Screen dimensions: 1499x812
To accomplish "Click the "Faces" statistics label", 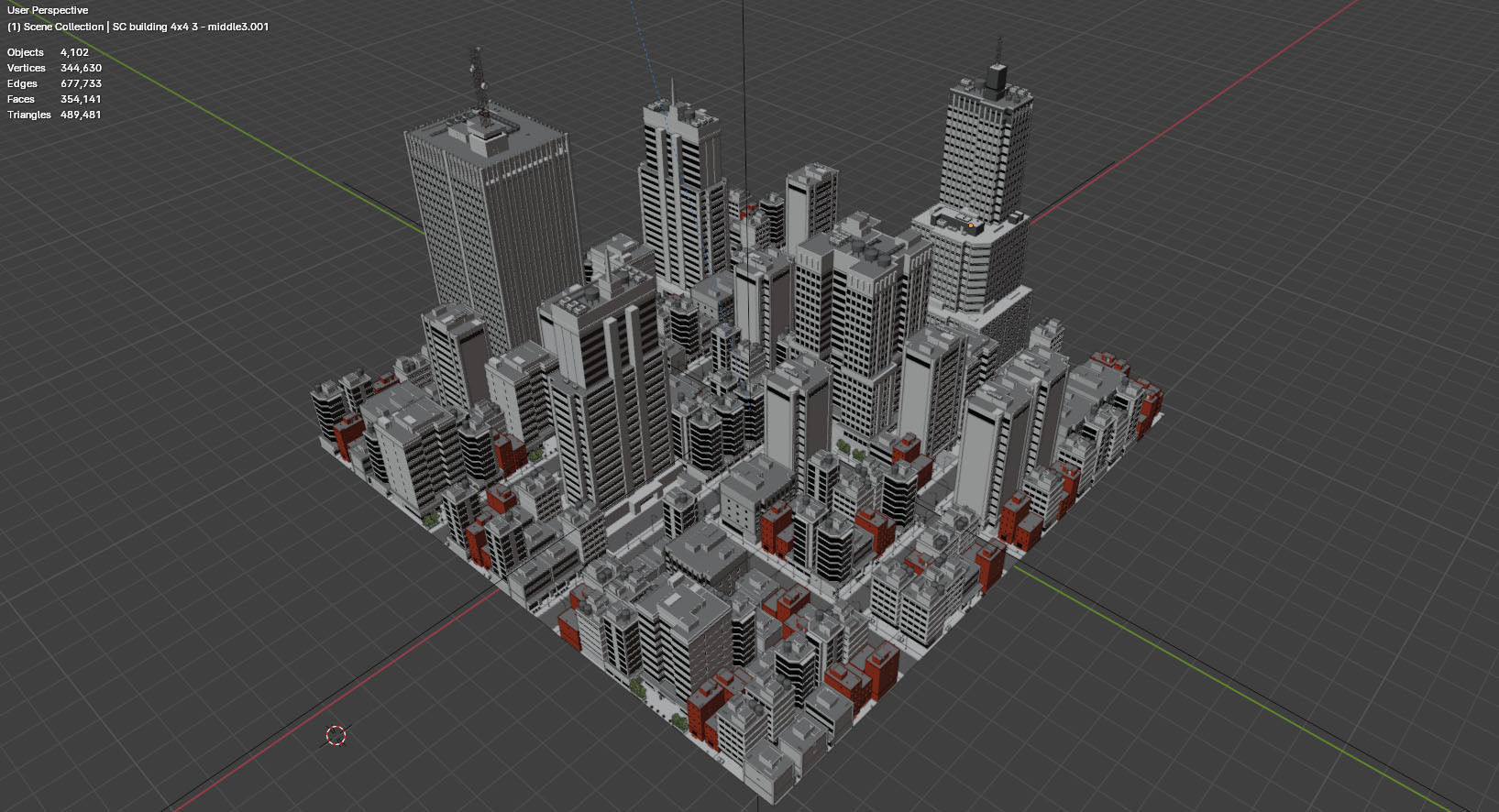I will point(21,99).
